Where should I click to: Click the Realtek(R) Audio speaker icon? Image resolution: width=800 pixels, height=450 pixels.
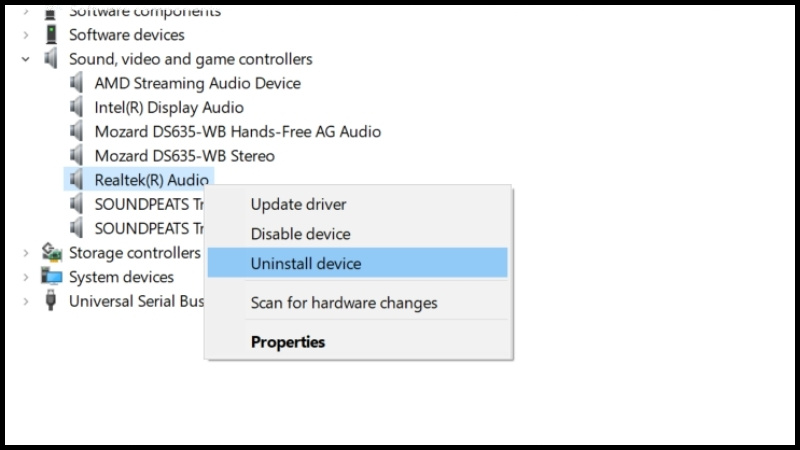point(77,180)
